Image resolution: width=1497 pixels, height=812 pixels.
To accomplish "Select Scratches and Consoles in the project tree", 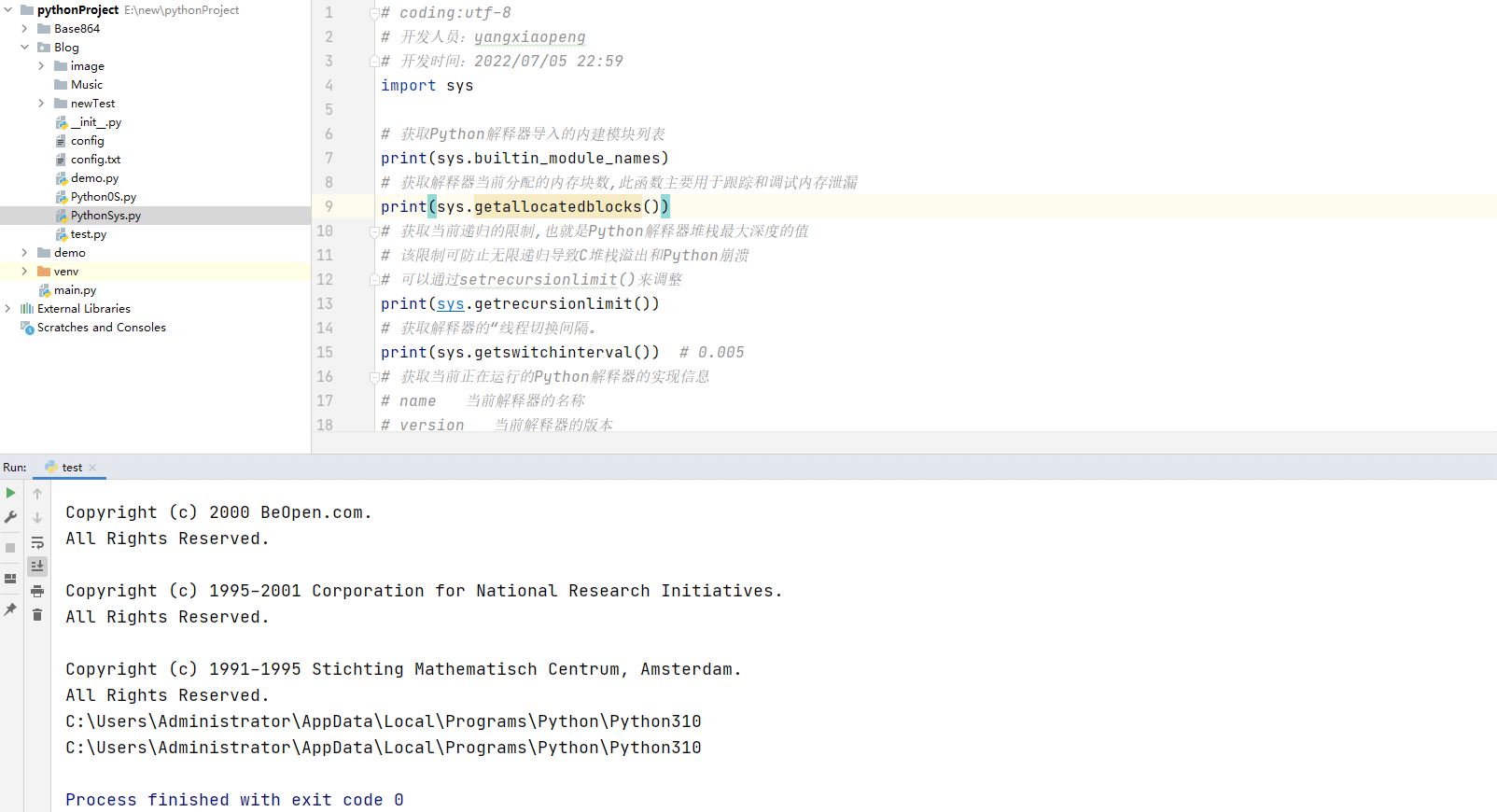I will [x=101, y=328].
